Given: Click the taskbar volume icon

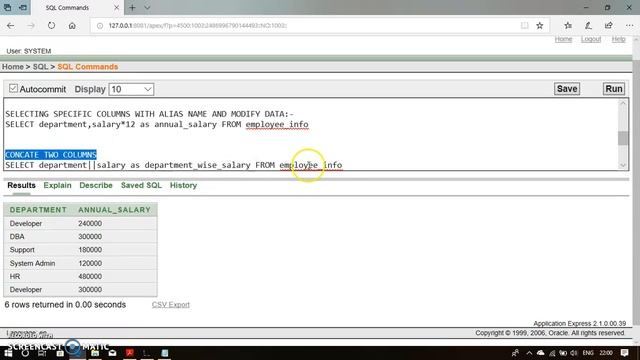Looking at the screenshot, I should click(x=574, y=353).
